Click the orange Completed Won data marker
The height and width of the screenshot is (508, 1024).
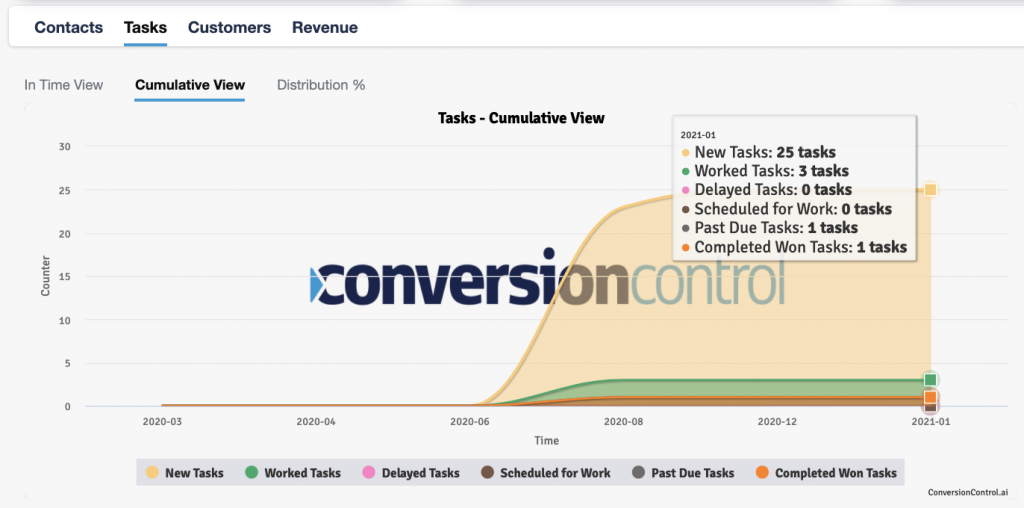point(930,397)
